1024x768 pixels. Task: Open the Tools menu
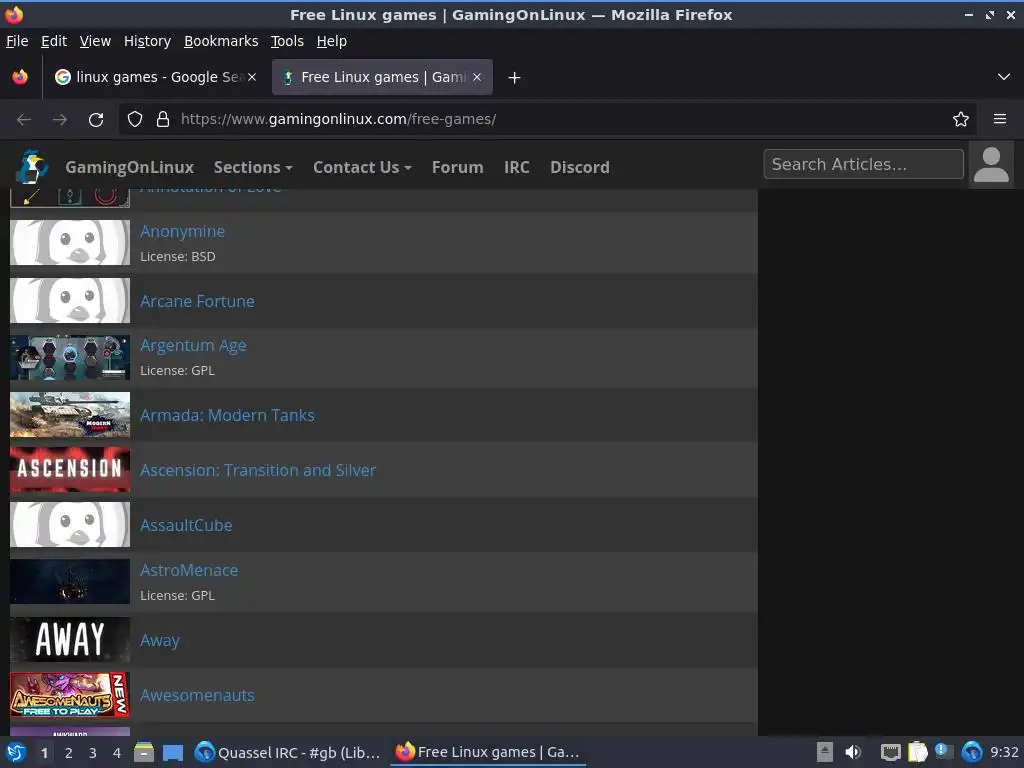[x=287, y=41]
